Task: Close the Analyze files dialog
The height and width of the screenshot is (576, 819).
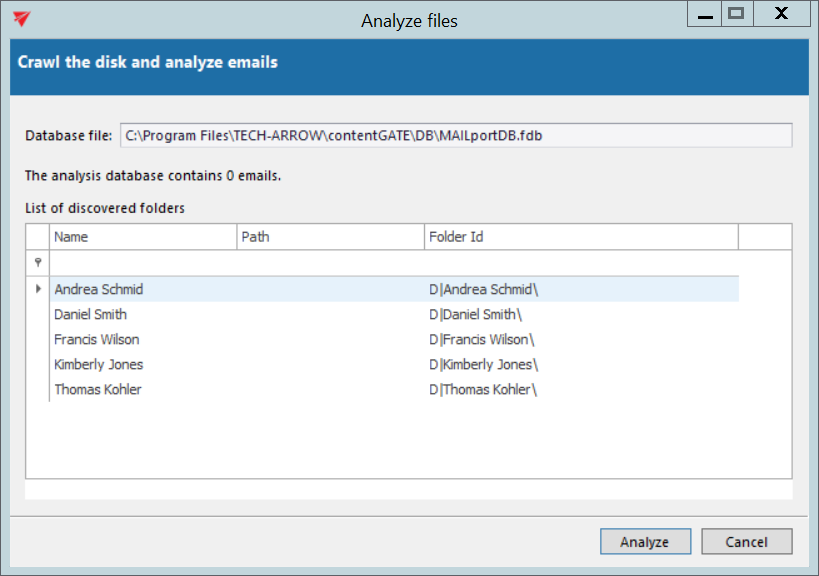Action: coord(783,15)
